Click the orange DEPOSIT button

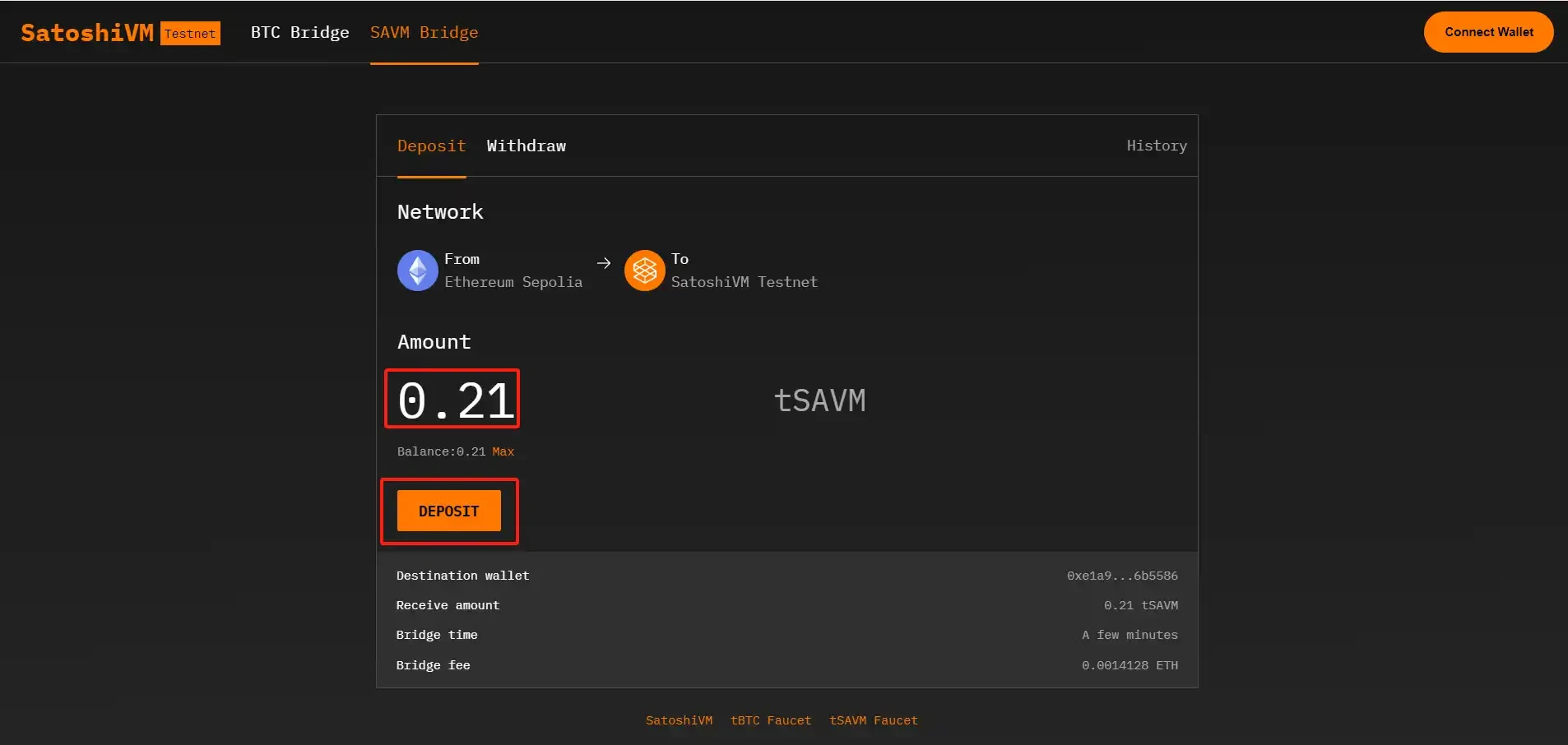click(448, 511)
